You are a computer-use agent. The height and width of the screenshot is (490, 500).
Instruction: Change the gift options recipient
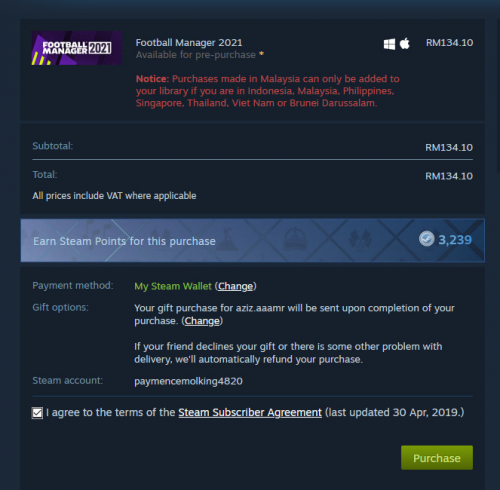pyautogui.click(x=202, y=321)
